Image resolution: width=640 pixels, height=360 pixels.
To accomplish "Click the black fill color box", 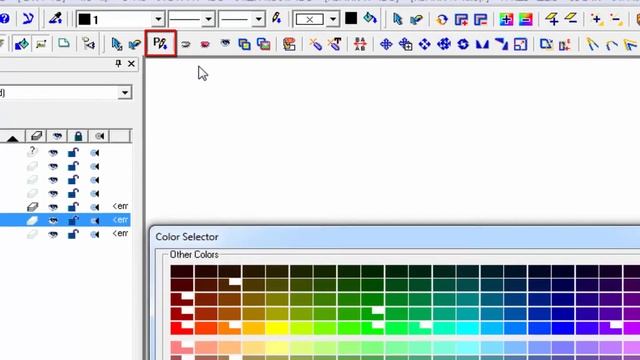I will (x=351, y=18).
